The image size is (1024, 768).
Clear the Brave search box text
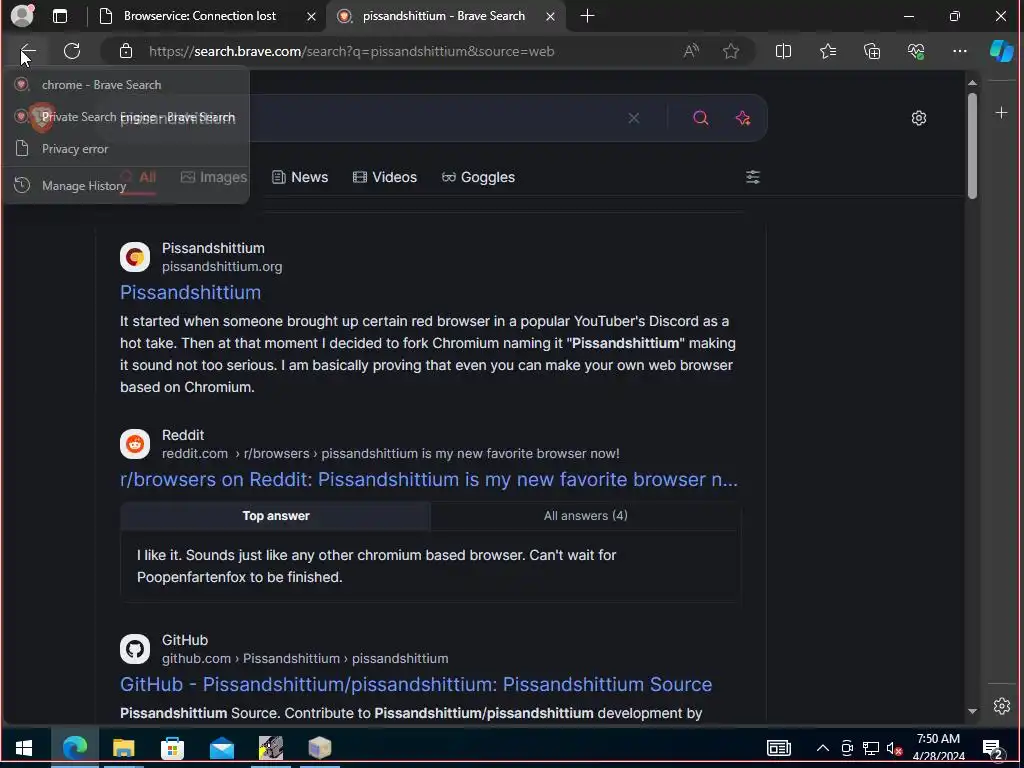point(633,118)
